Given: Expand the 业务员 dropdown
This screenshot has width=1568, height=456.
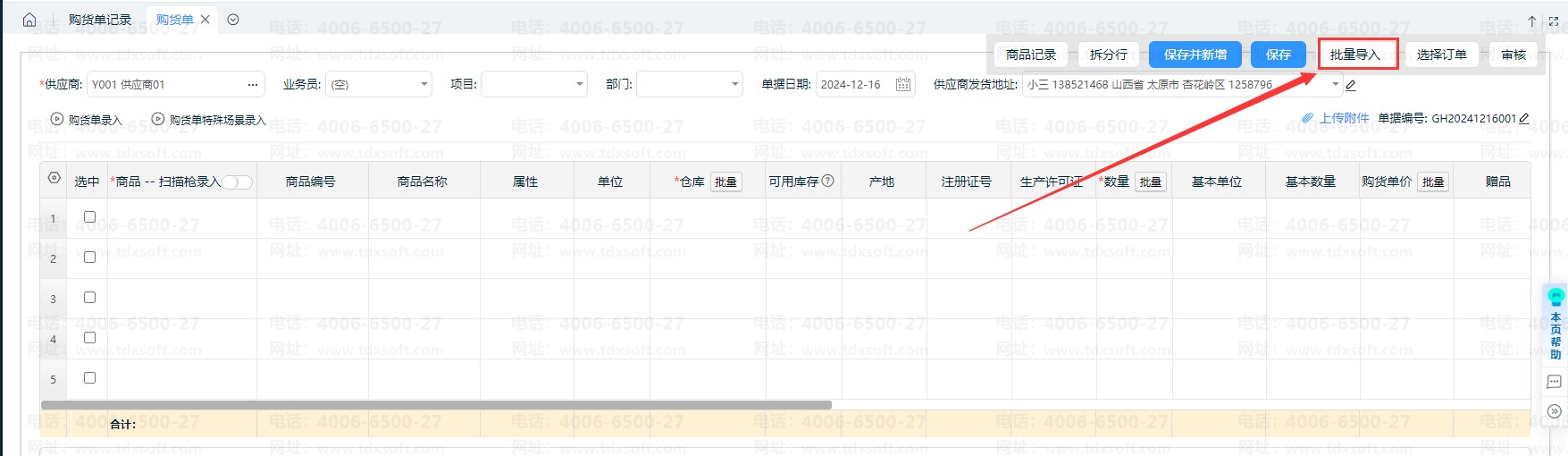Looking at the screenshot, I should click(424, 85).
